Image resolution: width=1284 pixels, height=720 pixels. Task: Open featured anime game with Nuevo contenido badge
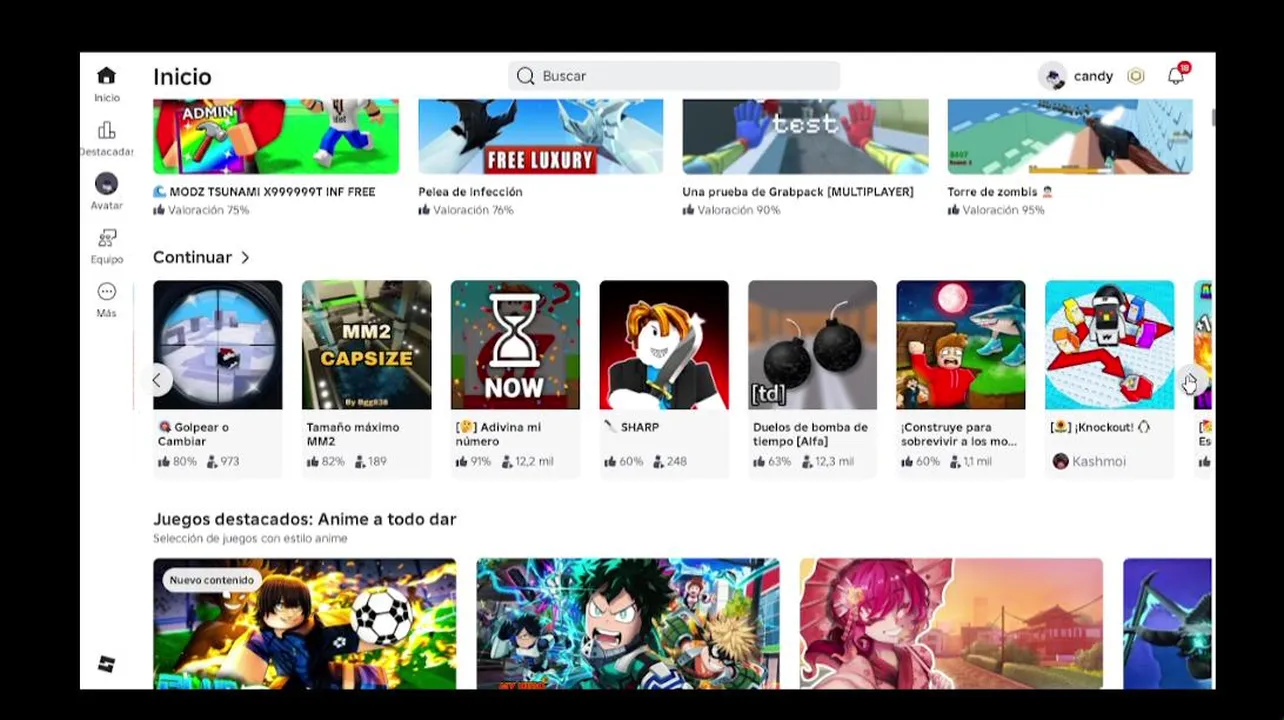click(304, 624)
